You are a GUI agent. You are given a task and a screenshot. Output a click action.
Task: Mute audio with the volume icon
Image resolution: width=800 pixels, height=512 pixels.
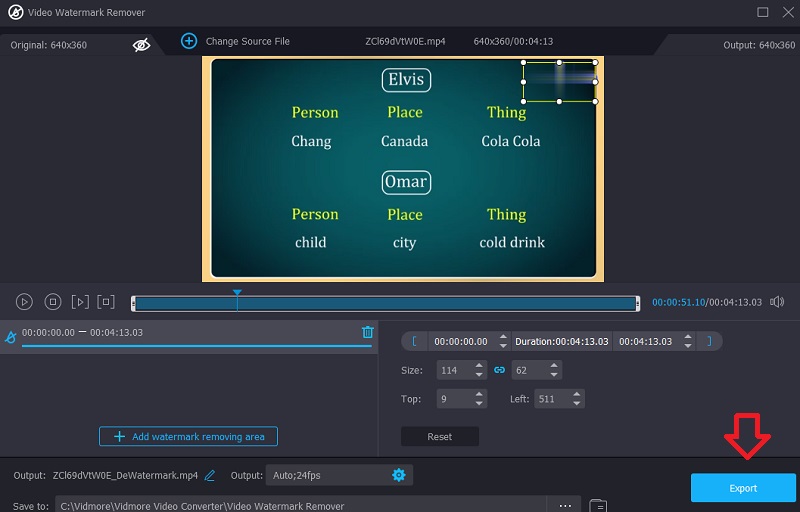click(x=777, y=302)
